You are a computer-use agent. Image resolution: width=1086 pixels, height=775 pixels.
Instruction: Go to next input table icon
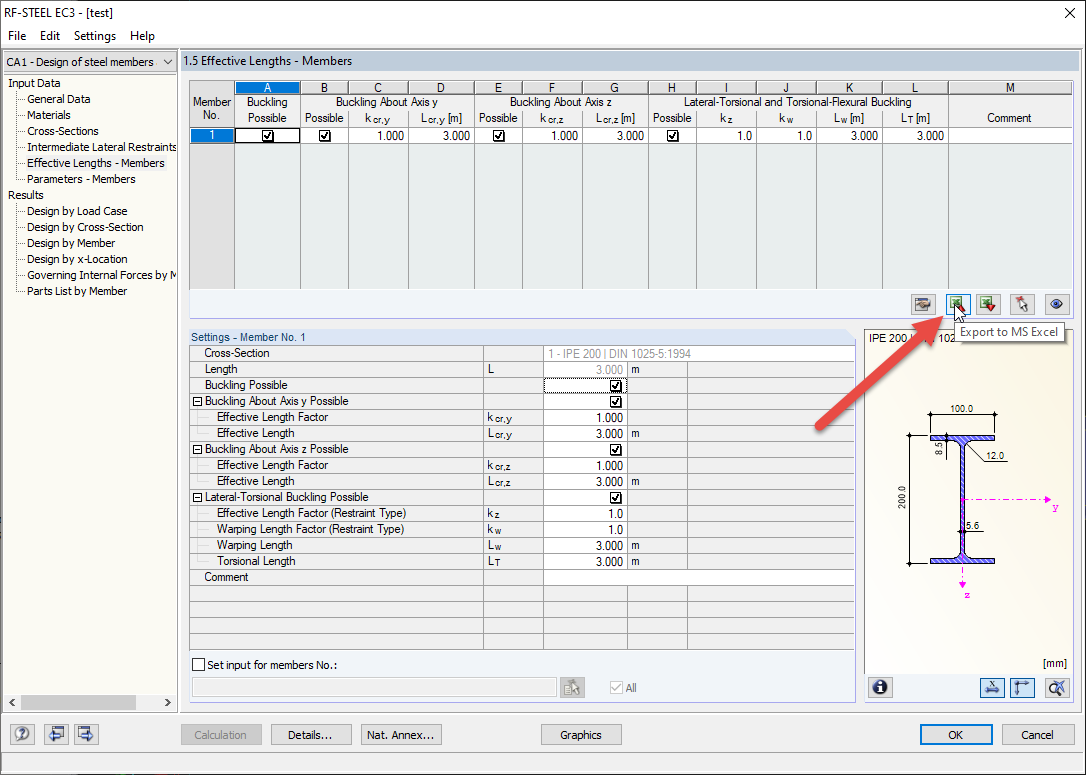(x=86, y=733)
